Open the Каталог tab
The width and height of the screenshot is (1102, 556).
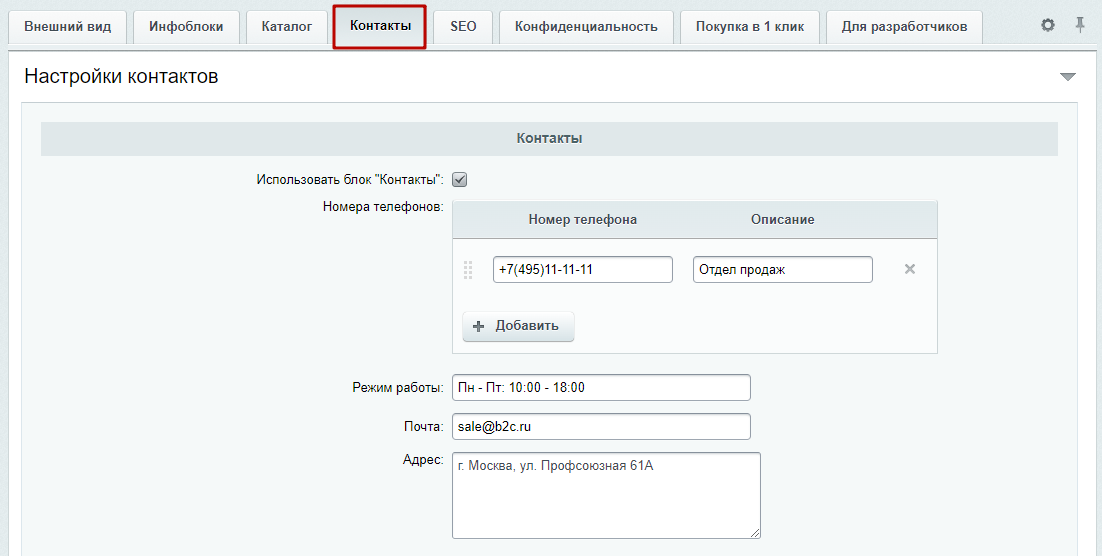(287, 27)
